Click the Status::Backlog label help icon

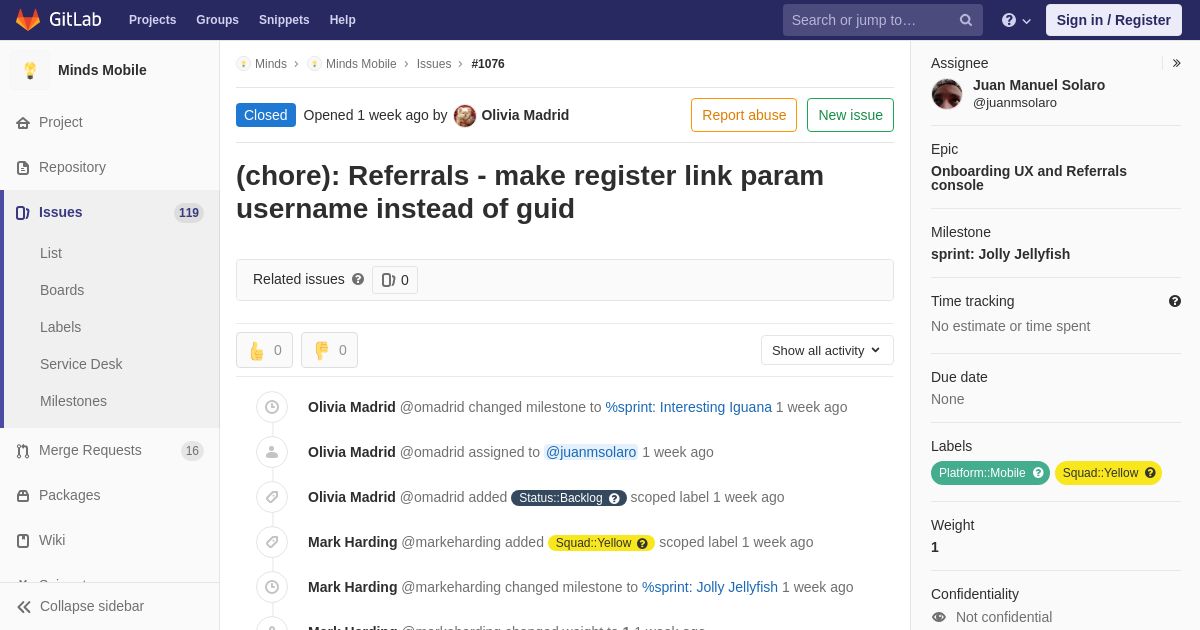coord(615,498)
